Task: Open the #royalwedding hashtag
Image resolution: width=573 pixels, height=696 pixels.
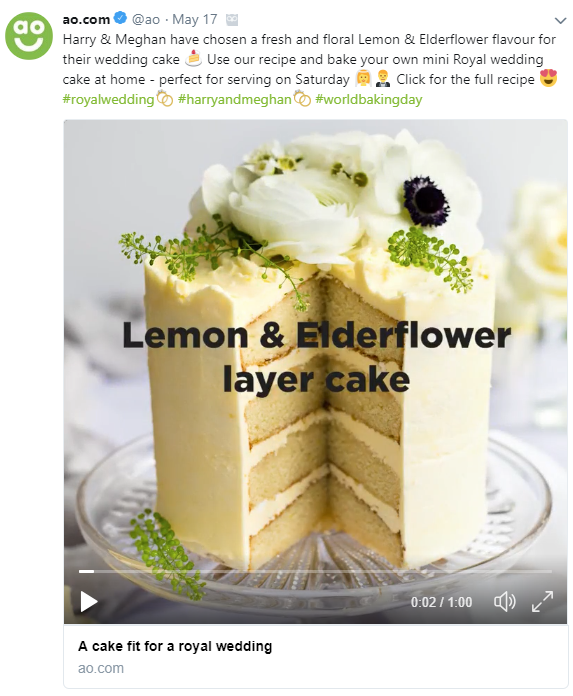Action: [108, 99]
